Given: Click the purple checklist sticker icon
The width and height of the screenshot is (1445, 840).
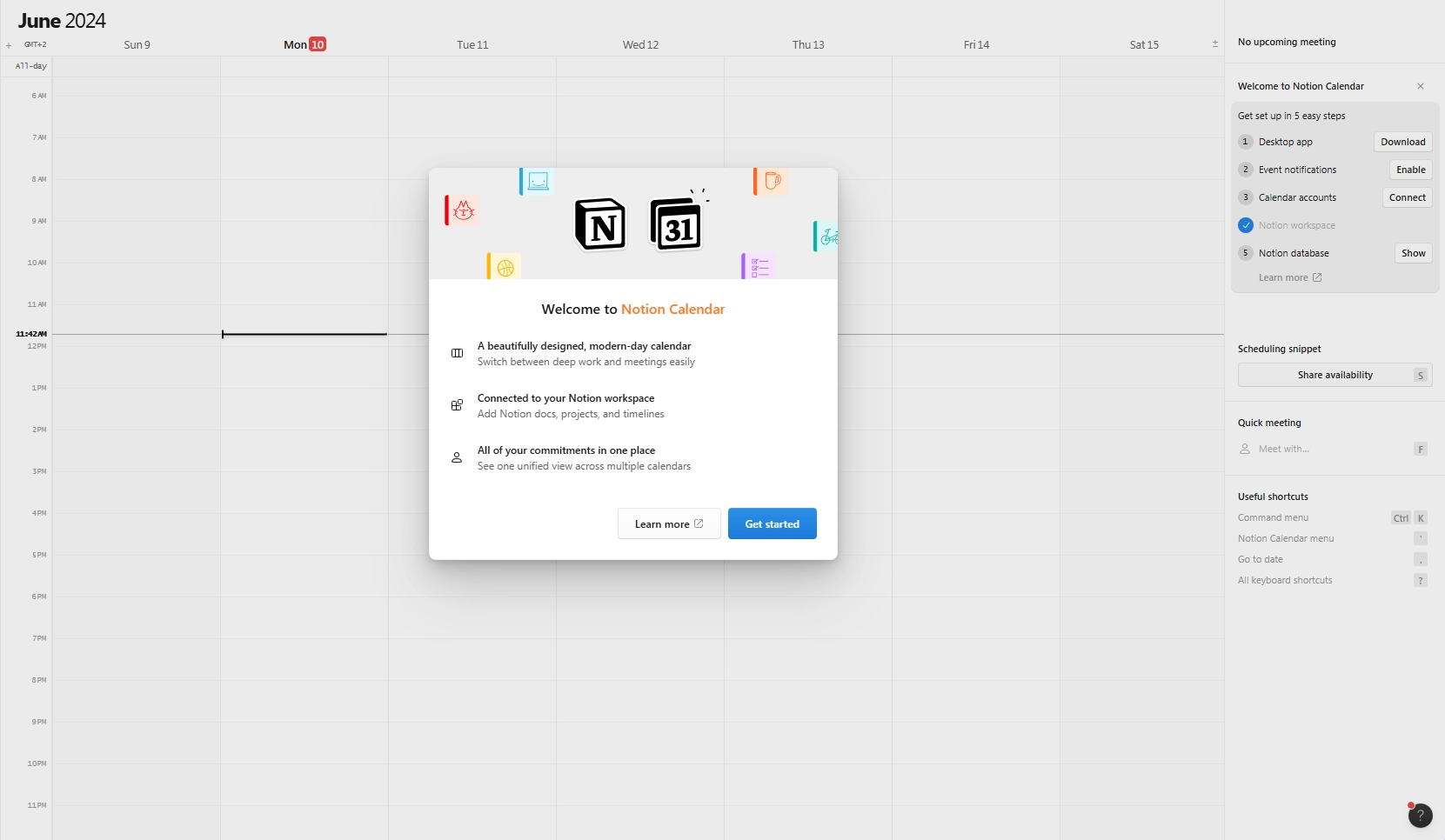Looking at the screenshot, I should point(759,266).
